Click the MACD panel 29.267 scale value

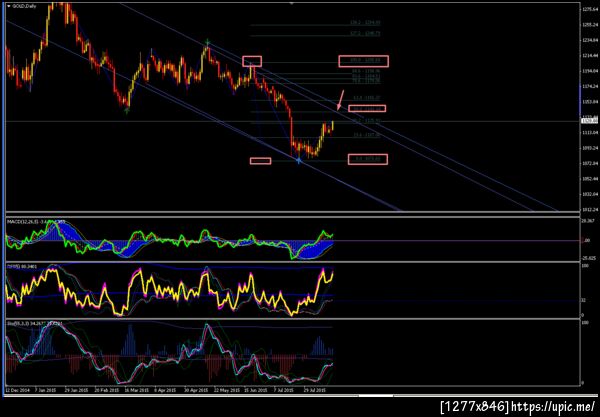point(589,221)
